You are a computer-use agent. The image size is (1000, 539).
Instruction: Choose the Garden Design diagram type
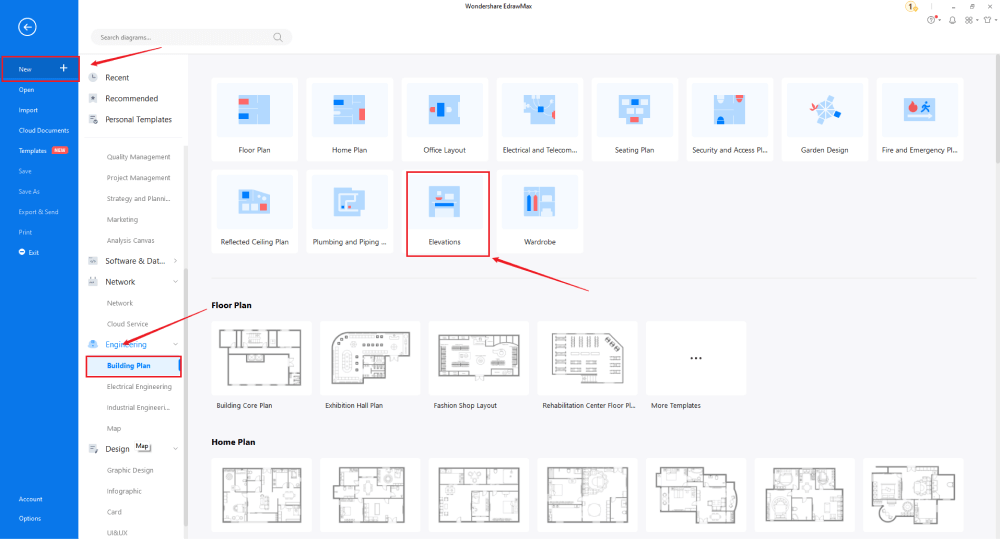point(825,119)
